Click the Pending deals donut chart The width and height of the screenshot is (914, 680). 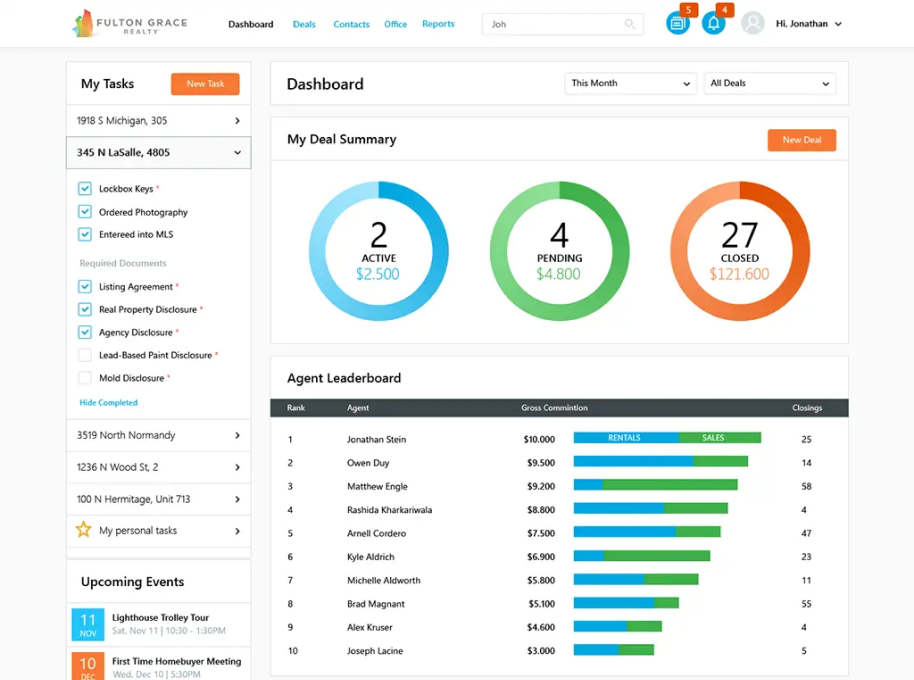click(x=560, y=251)
